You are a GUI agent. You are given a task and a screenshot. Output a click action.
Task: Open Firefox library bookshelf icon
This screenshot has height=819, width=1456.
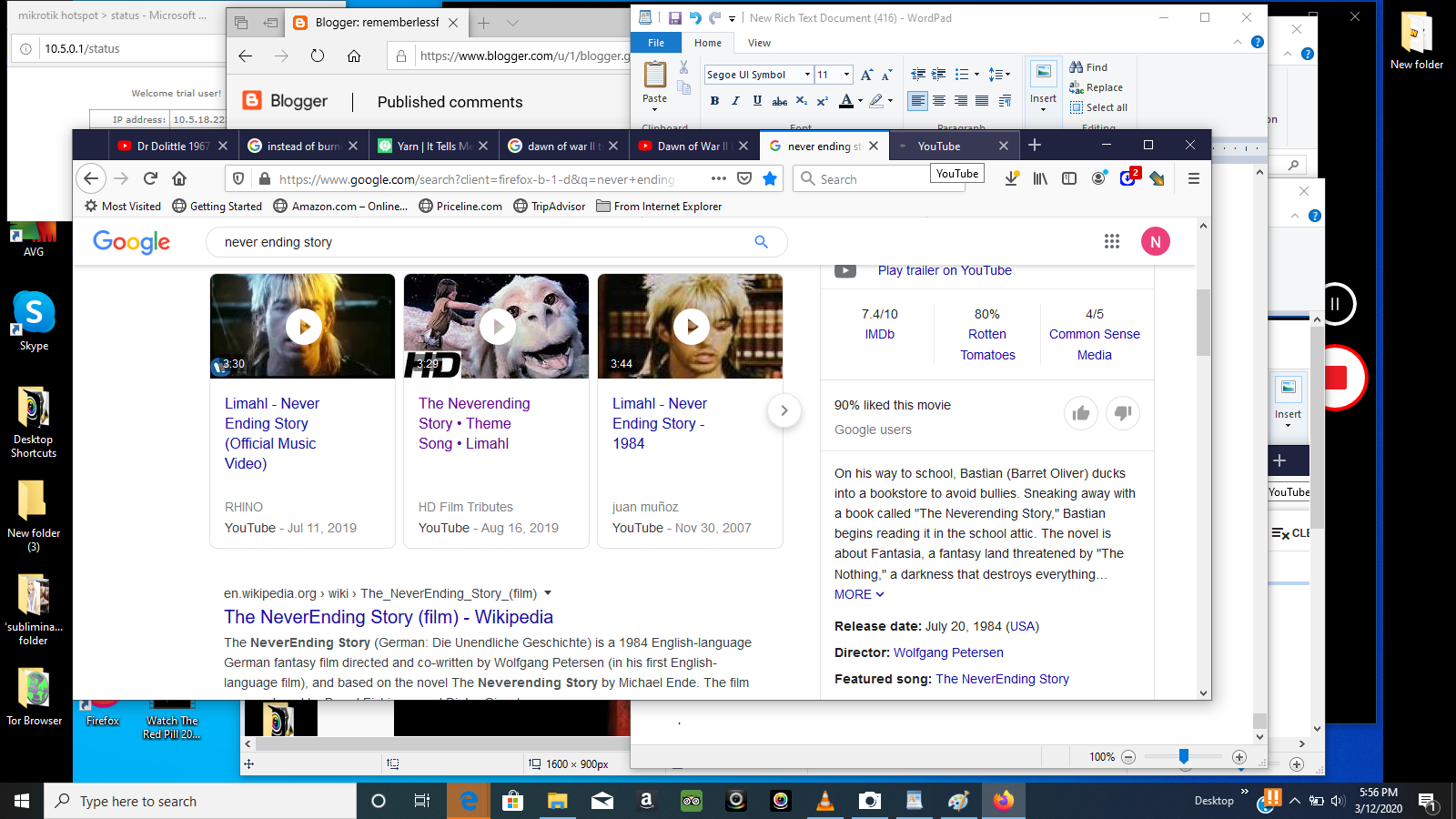coord(1040,178)
